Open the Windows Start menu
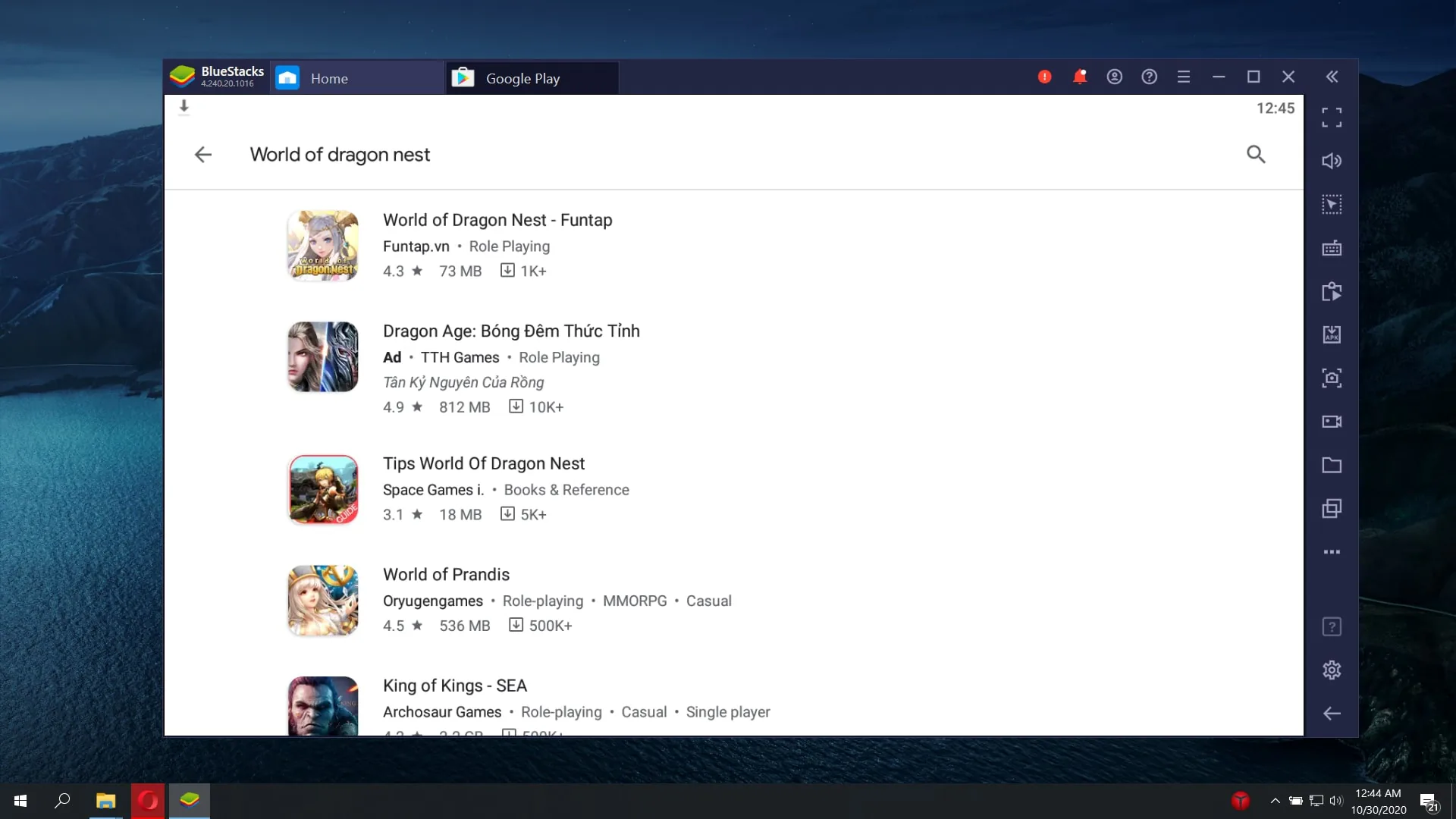Viewport: 1456px width, 819px height. pos(20,801)
